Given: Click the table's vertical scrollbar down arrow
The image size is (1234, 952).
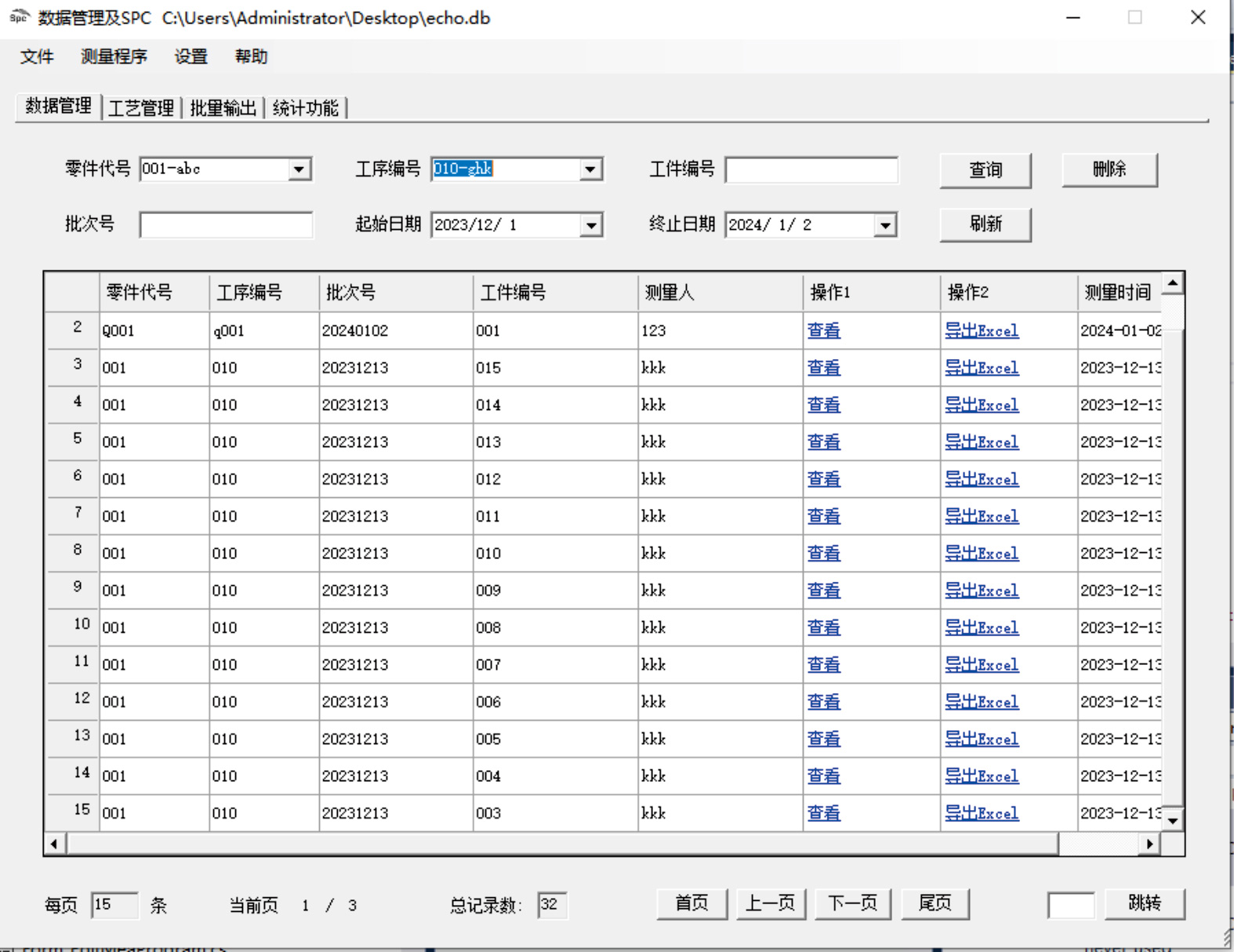Looking at the screenshot, I should point(1173,820).
